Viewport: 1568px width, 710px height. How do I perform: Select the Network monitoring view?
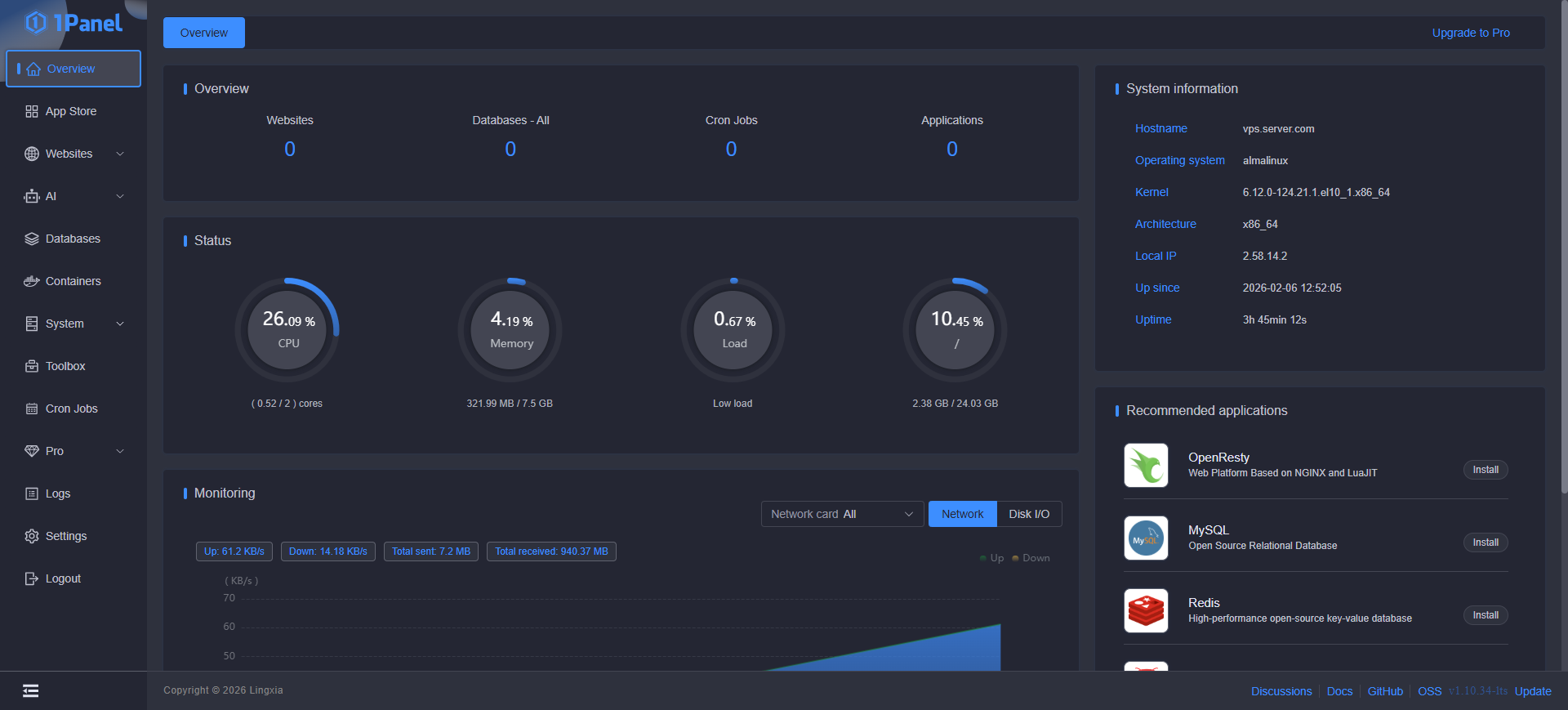click(x=962, y=514)
